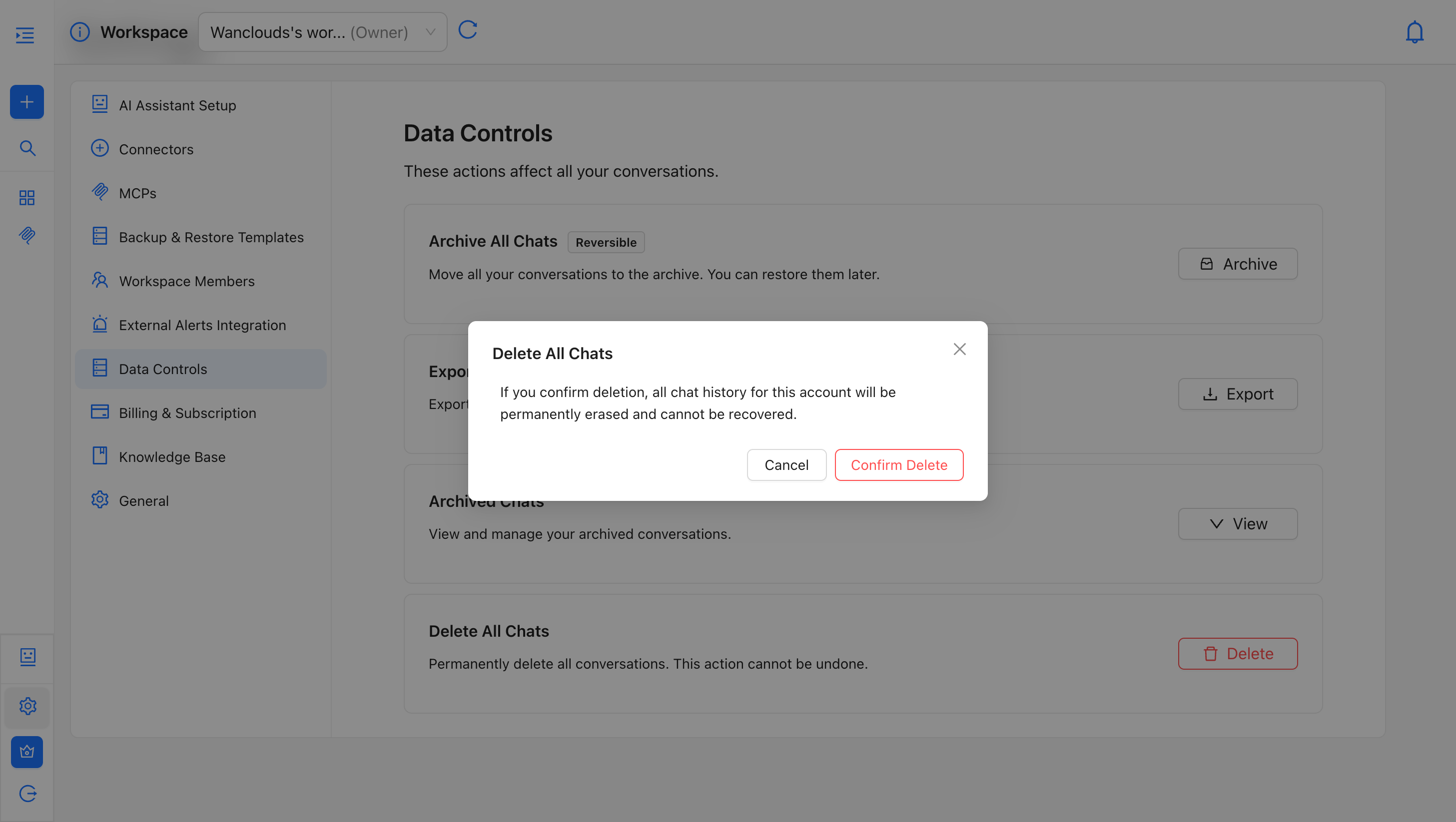Click the blue plus new chat button
1456x822 pixels.
(26, 102)
